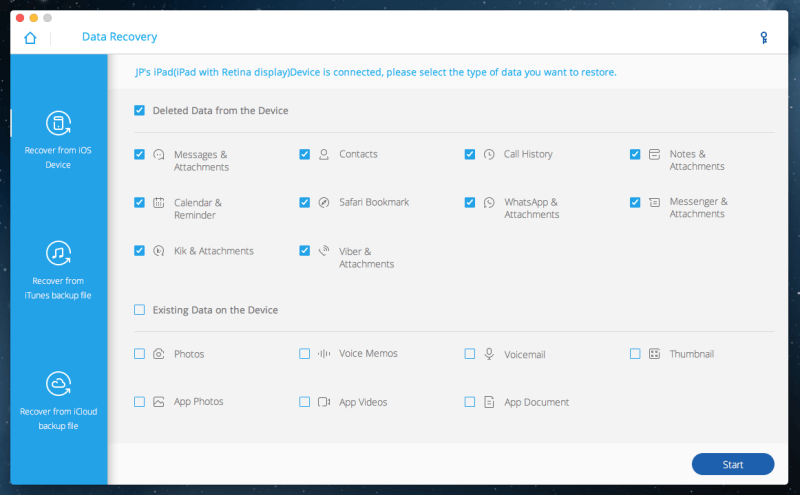The height and width of the screenshot is (495, 800).
Task: Uncheck Deleted Data from the Device
Action: coord(139,110)
